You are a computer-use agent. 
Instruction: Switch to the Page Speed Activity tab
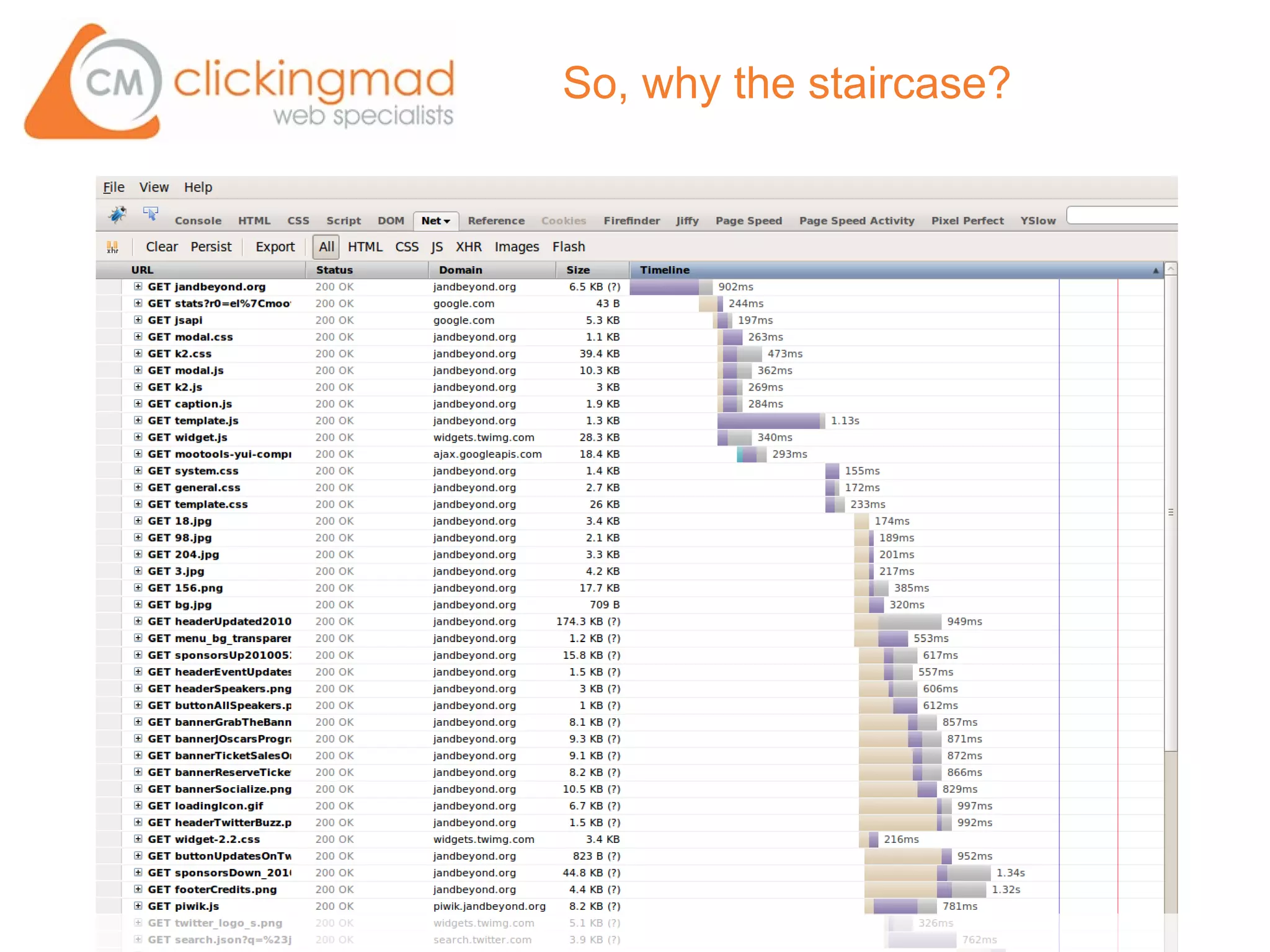click(x=856, y=221)
